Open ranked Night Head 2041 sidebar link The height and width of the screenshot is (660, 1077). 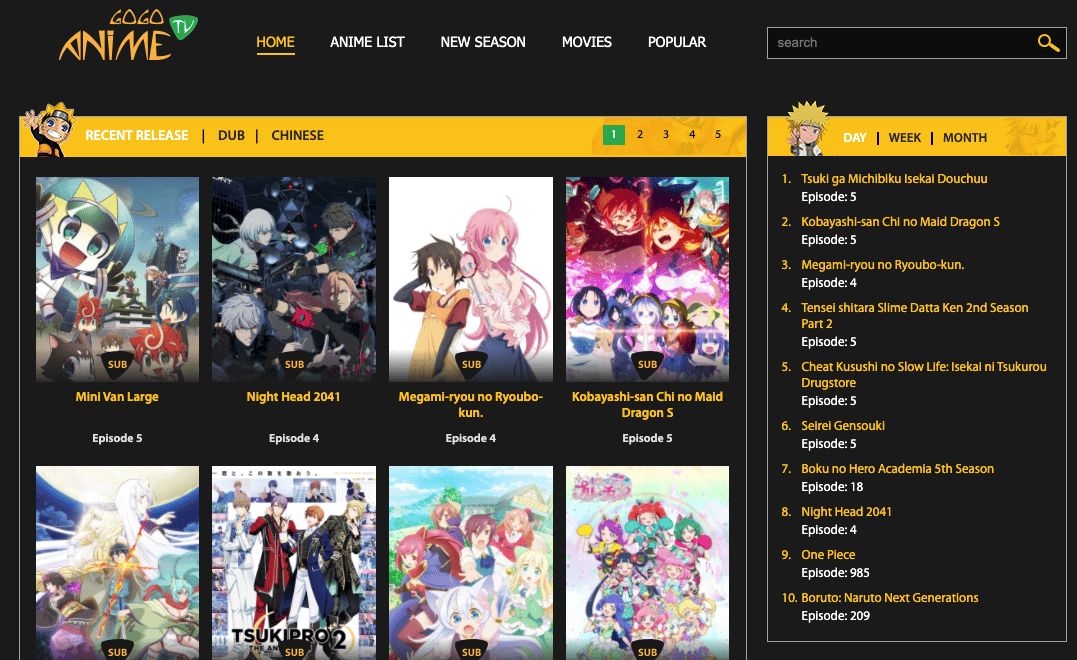click(846, 512)
